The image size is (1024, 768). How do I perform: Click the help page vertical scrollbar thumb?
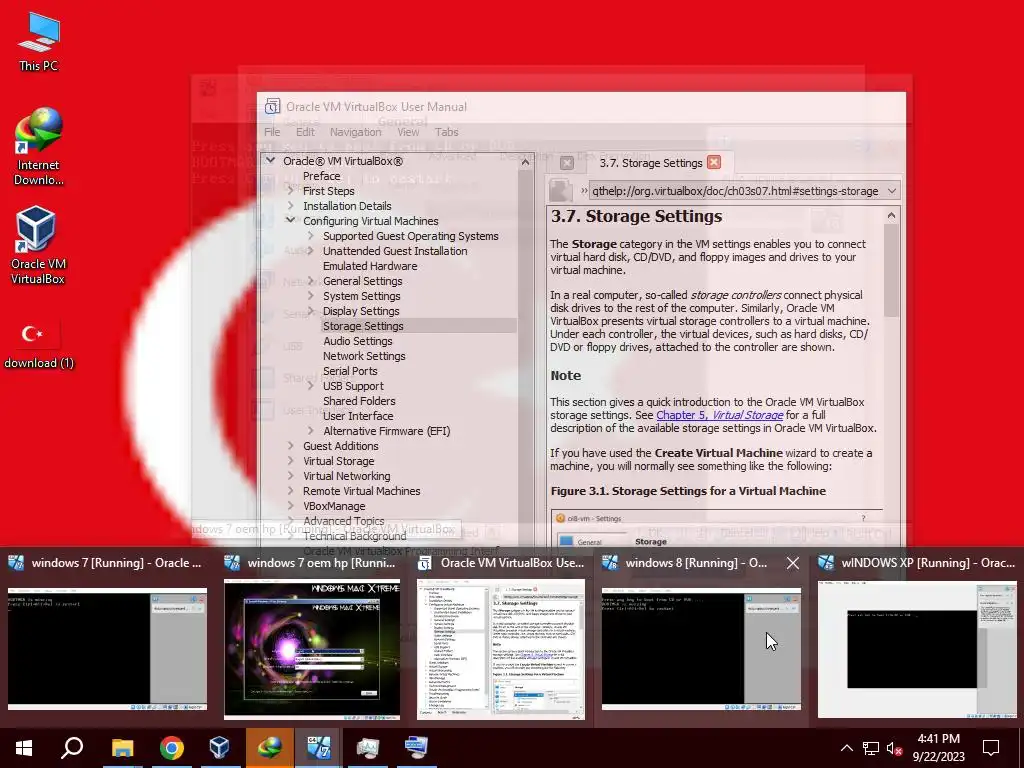click(891, 270)
